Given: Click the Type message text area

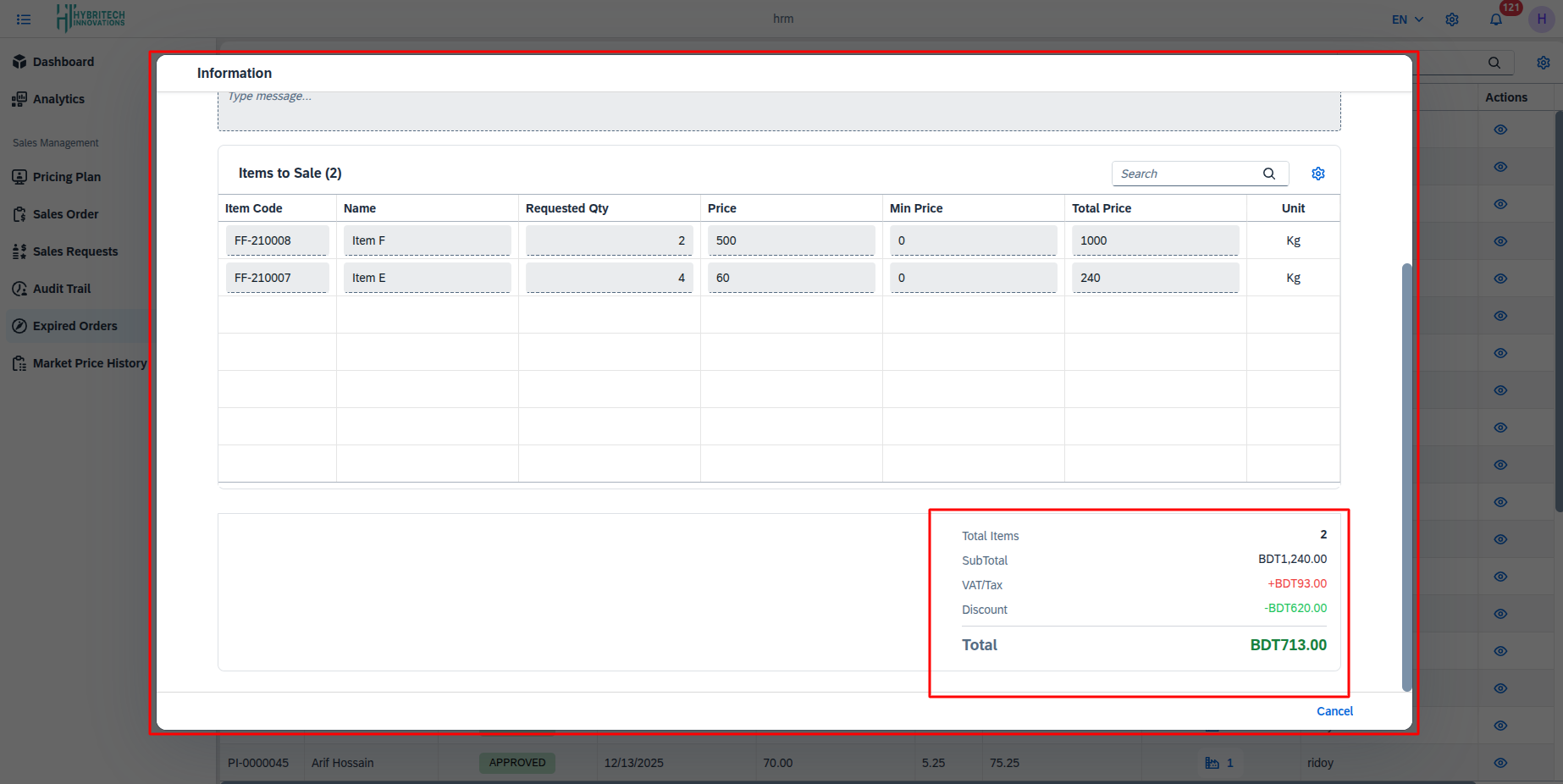Looking at the screenshot, I should click(779, 110).
